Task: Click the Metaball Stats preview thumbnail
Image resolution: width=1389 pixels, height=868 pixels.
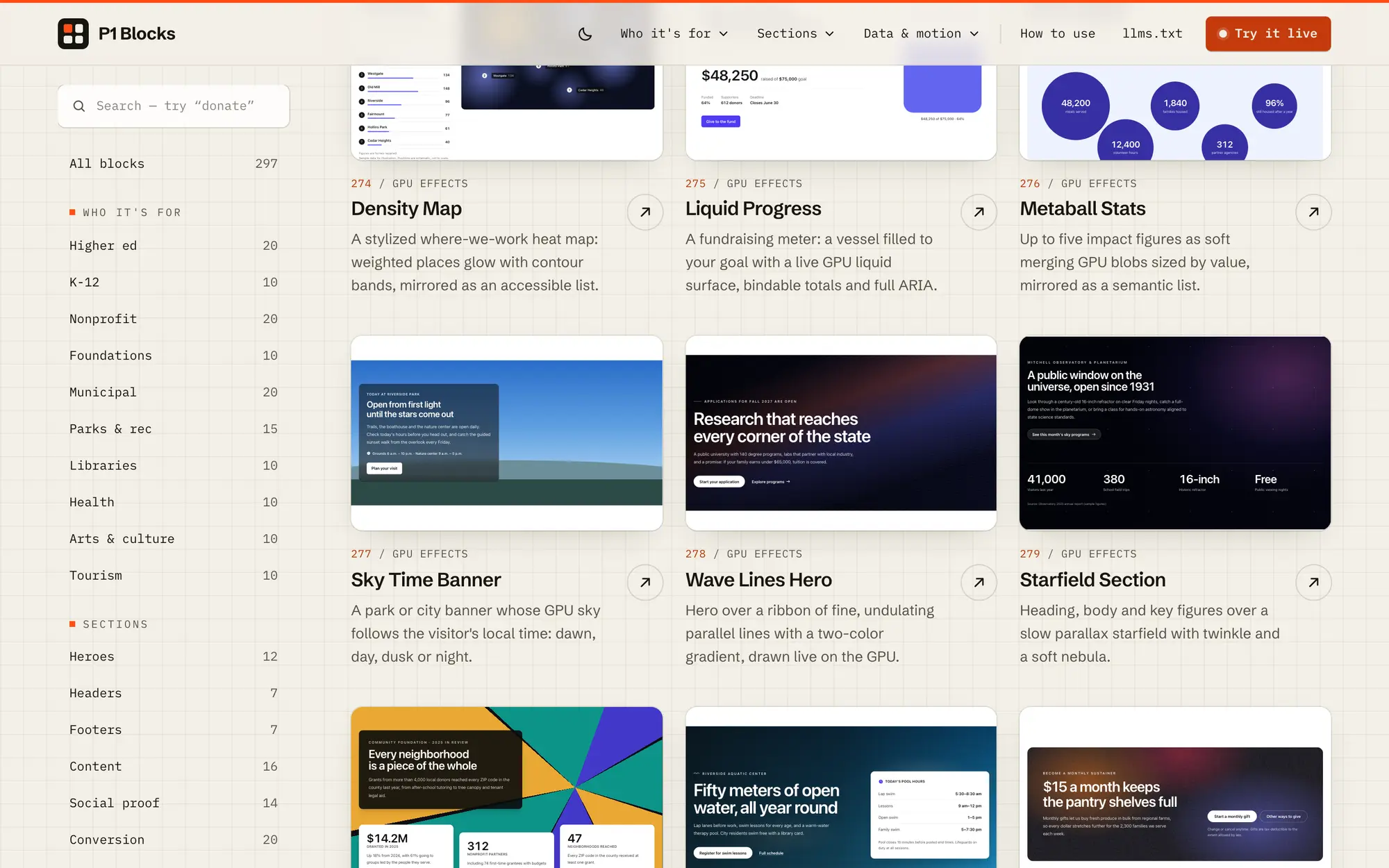Action: point(1175,112)
